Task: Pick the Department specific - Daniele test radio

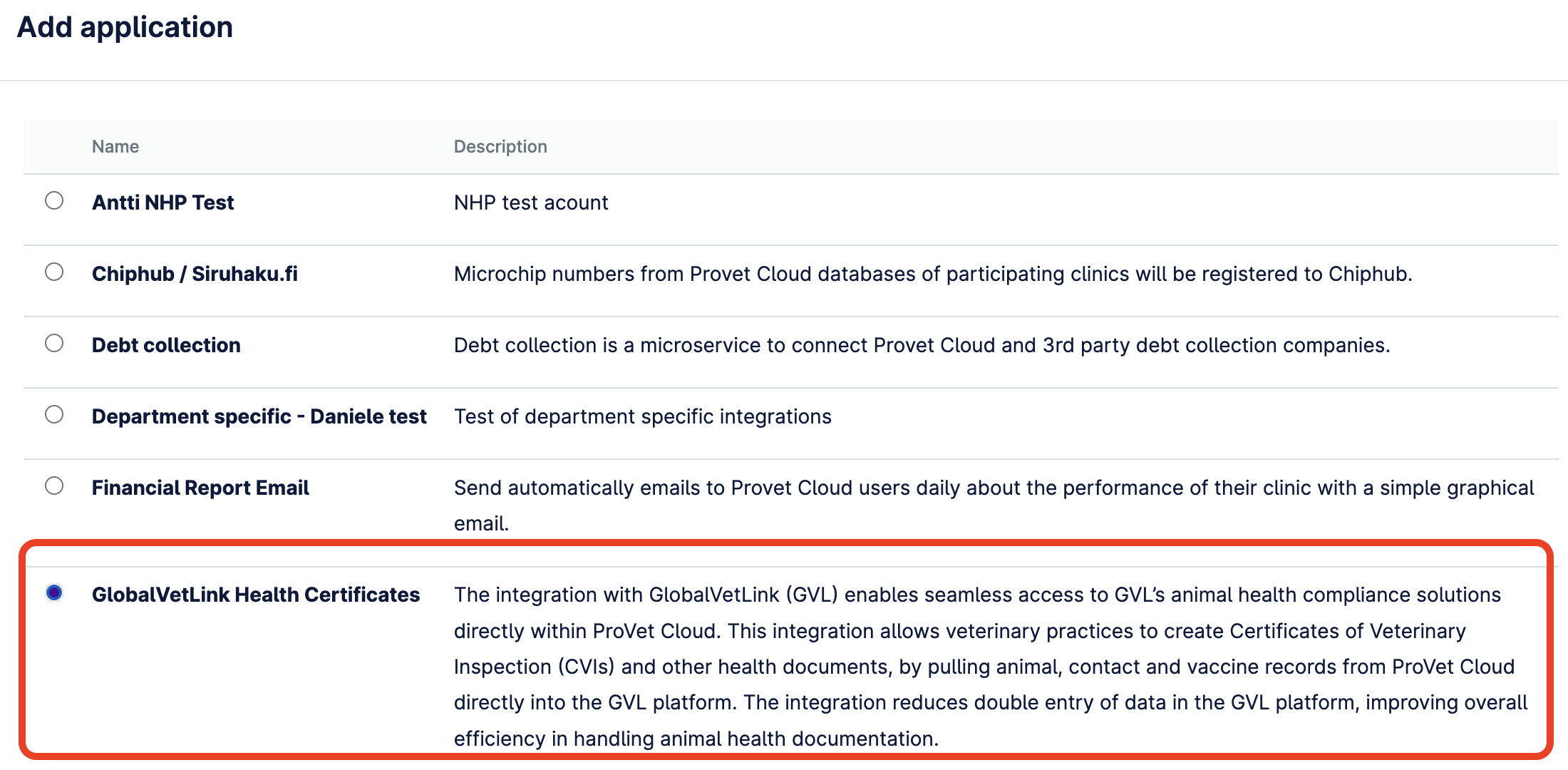Action: [54, 414]
